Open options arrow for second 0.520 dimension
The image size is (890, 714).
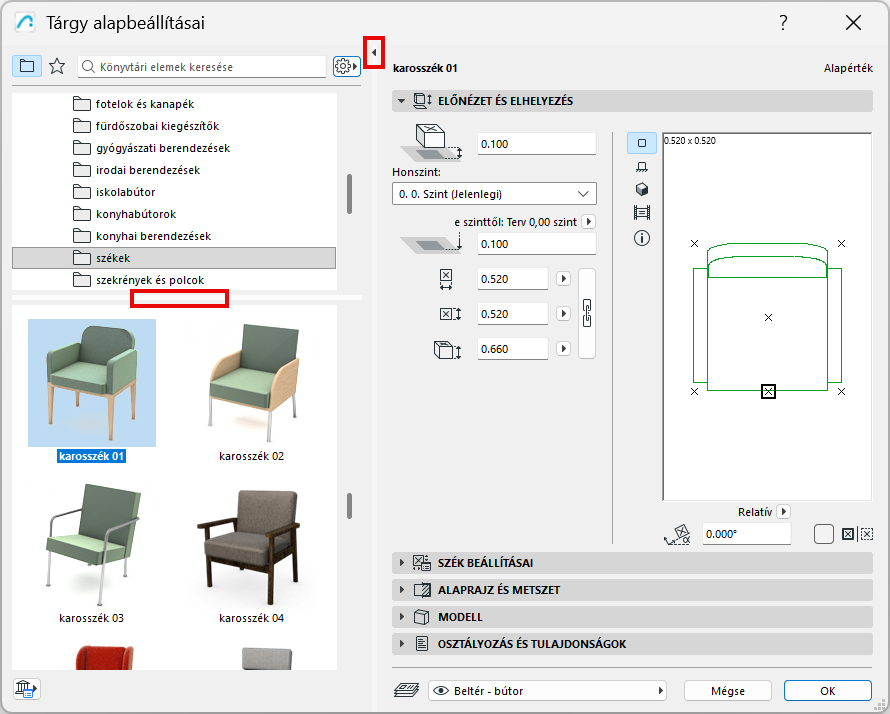coord(563,313)
